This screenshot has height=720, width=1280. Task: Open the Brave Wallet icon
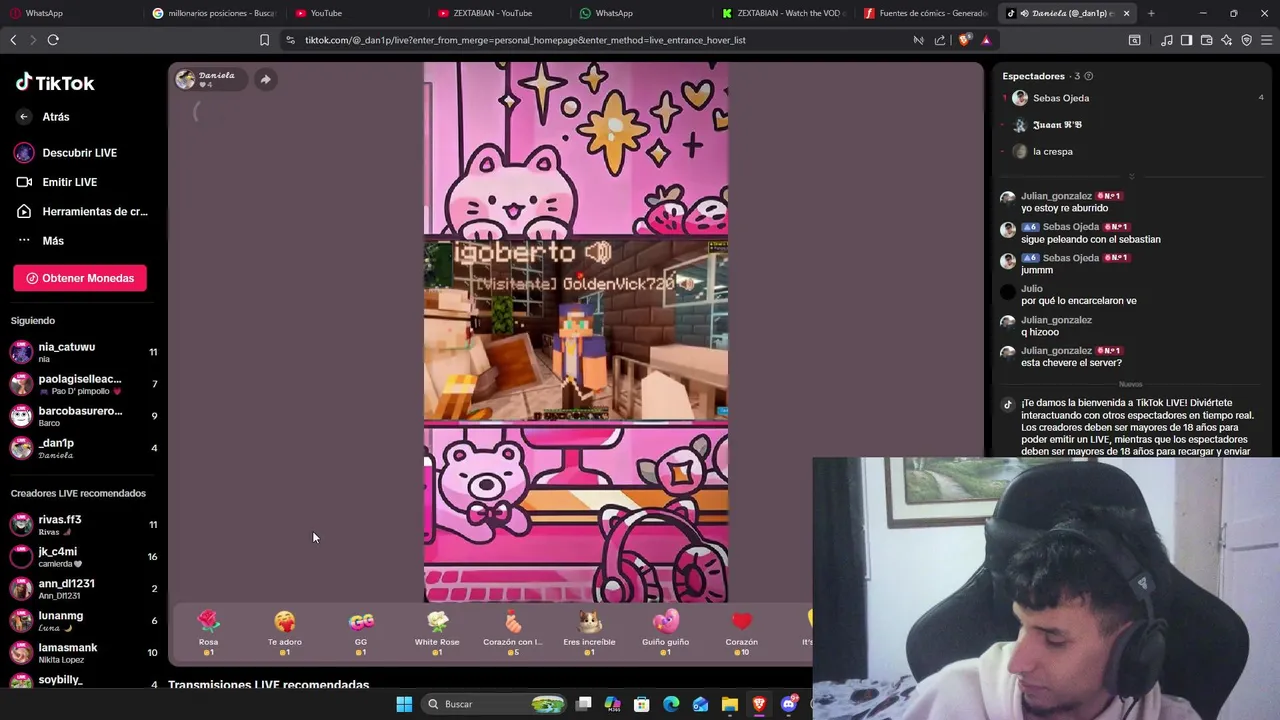(x=1207, y=40)
